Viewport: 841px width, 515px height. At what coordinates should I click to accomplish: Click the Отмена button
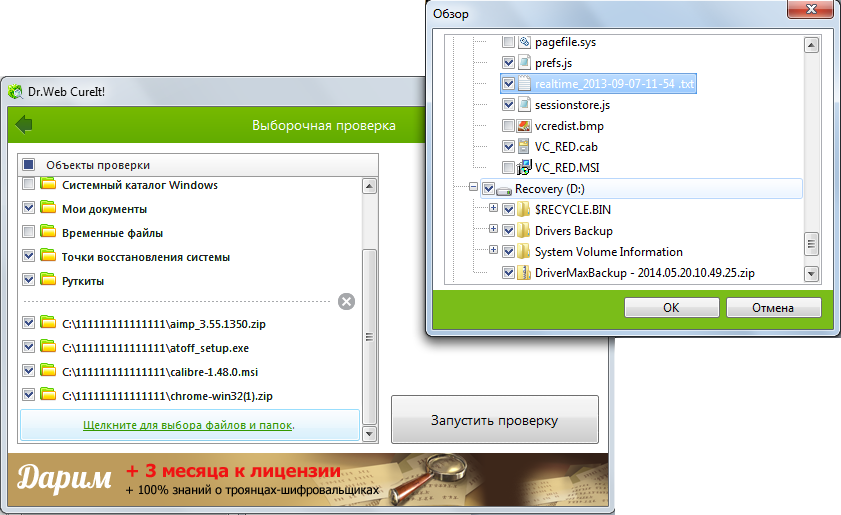click(x=773, y=307)
